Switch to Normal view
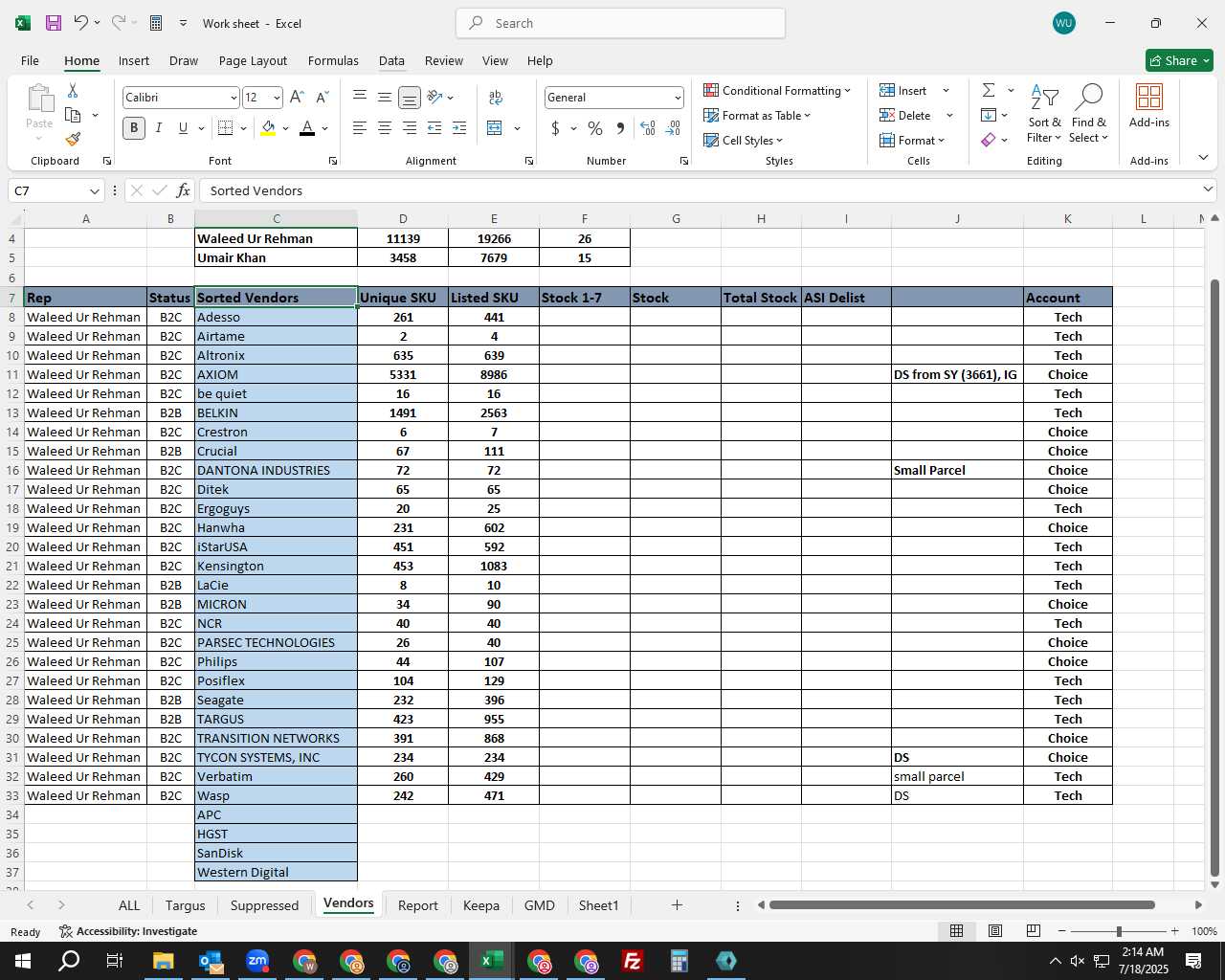1225x980 pixels. click(956, 931)
